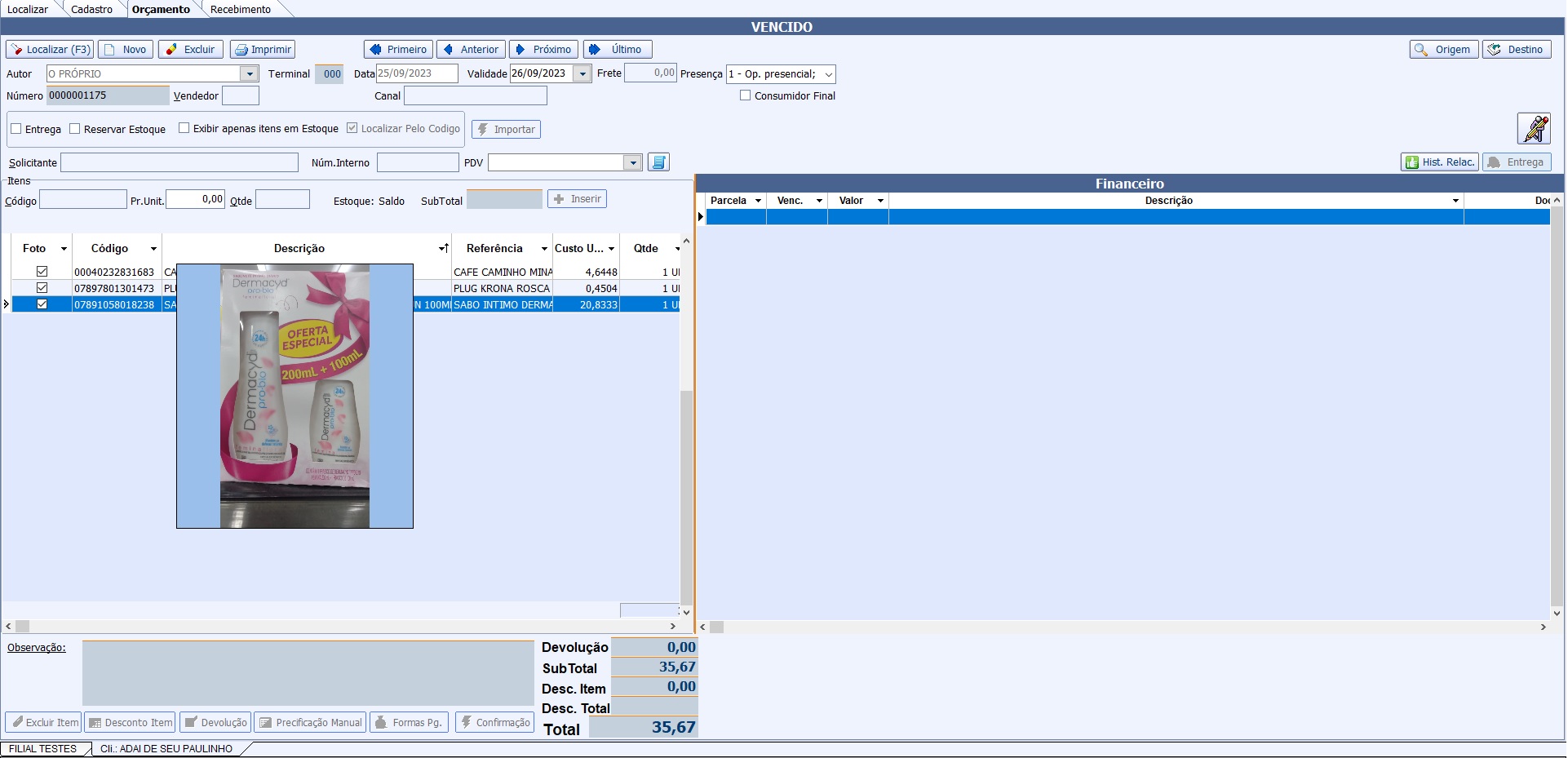
Task: Click Cli.: ADAI DE SEU PAULINHO tab
Action: 166,749
